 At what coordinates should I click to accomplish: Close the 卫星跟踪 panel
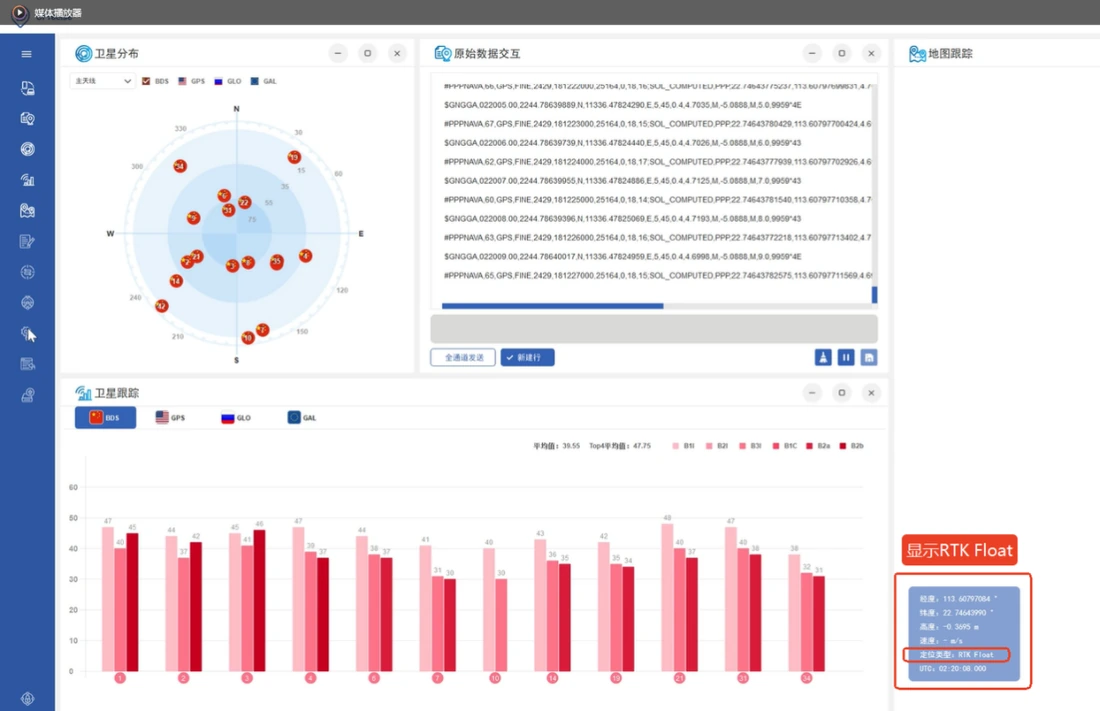871,393
